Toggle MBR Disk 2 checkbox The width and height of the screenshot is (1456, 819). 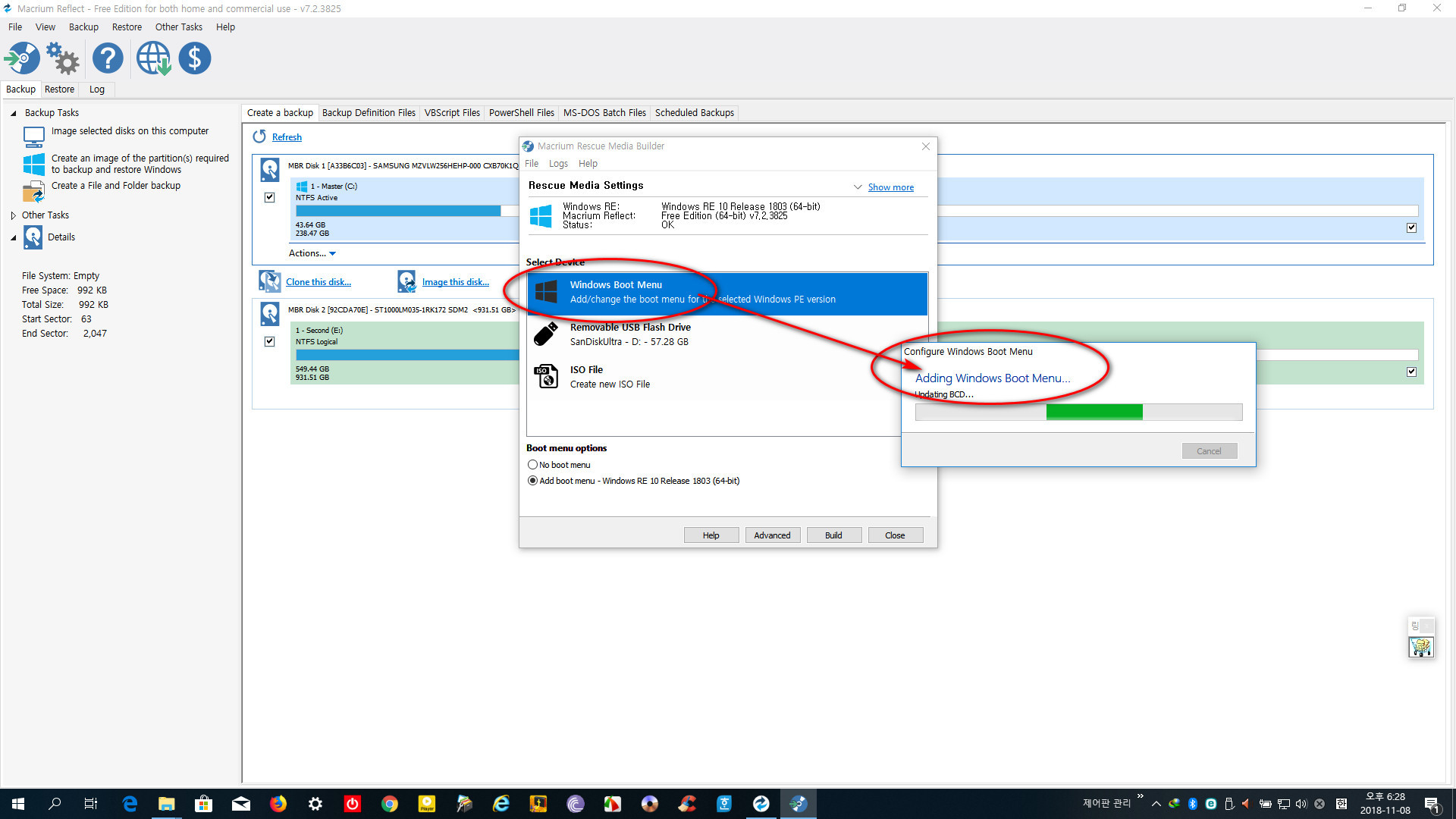(269, 341)
